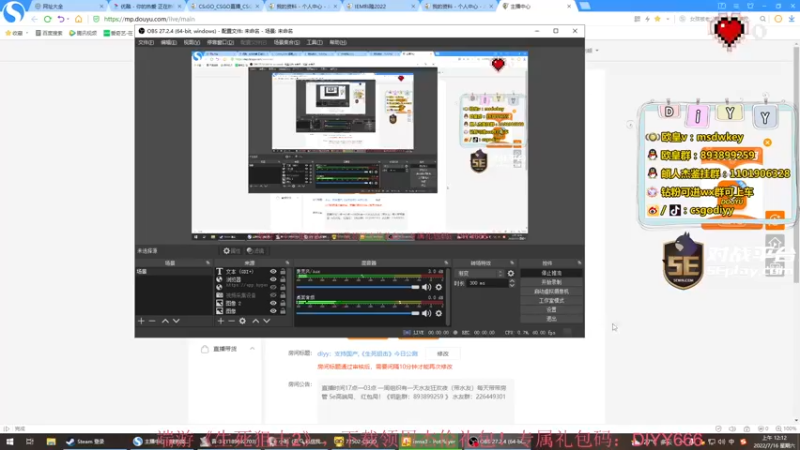Open the Scene Collection menu in OBS
The height and width of the screenshot is (450, 800).
(286, 42)
